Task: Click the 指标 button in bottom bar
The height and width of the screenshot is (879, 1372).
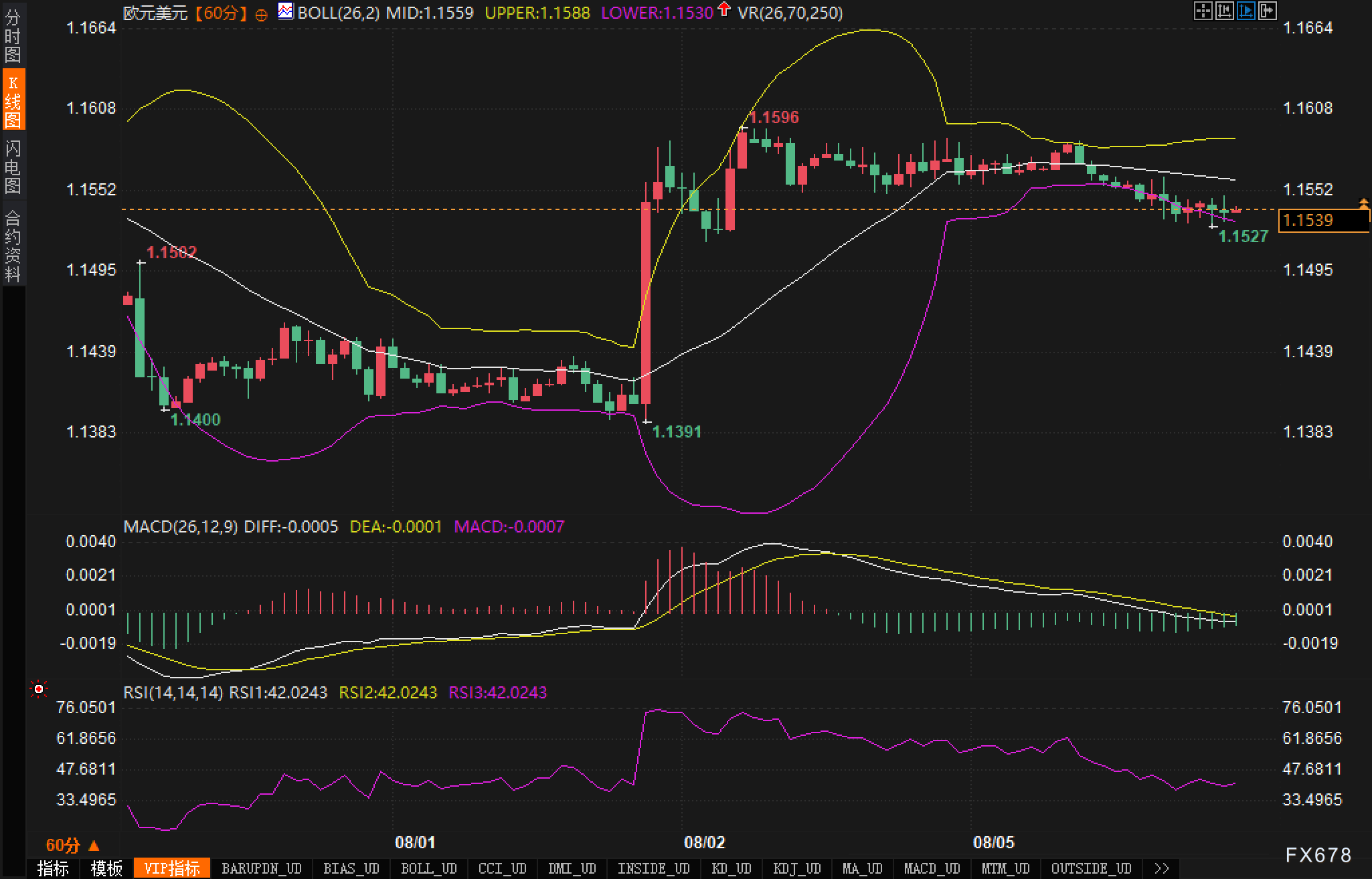Action: [x=53, y=868]
